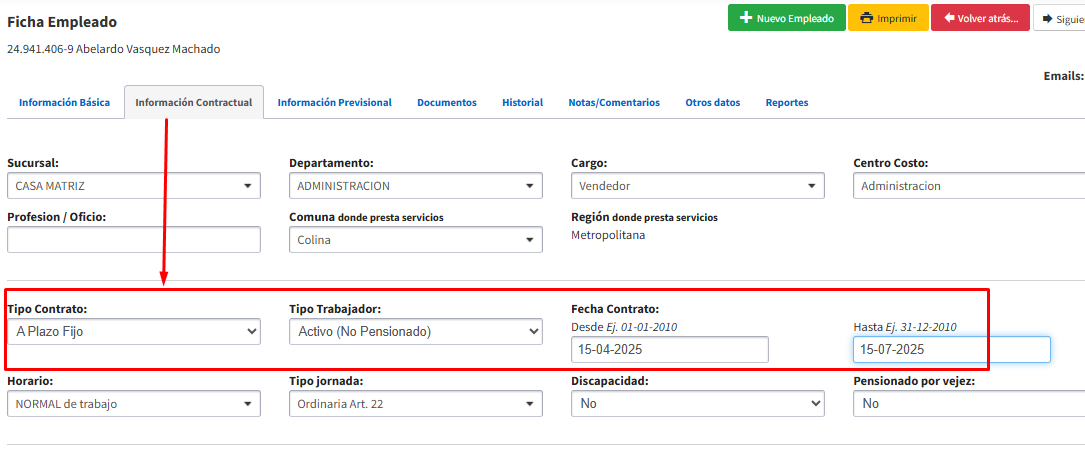The width and height of the screenshot is (1085, 461).
Task: Open the Centro Costo dropdown showing Administracion
Action: tap(969, 186)
